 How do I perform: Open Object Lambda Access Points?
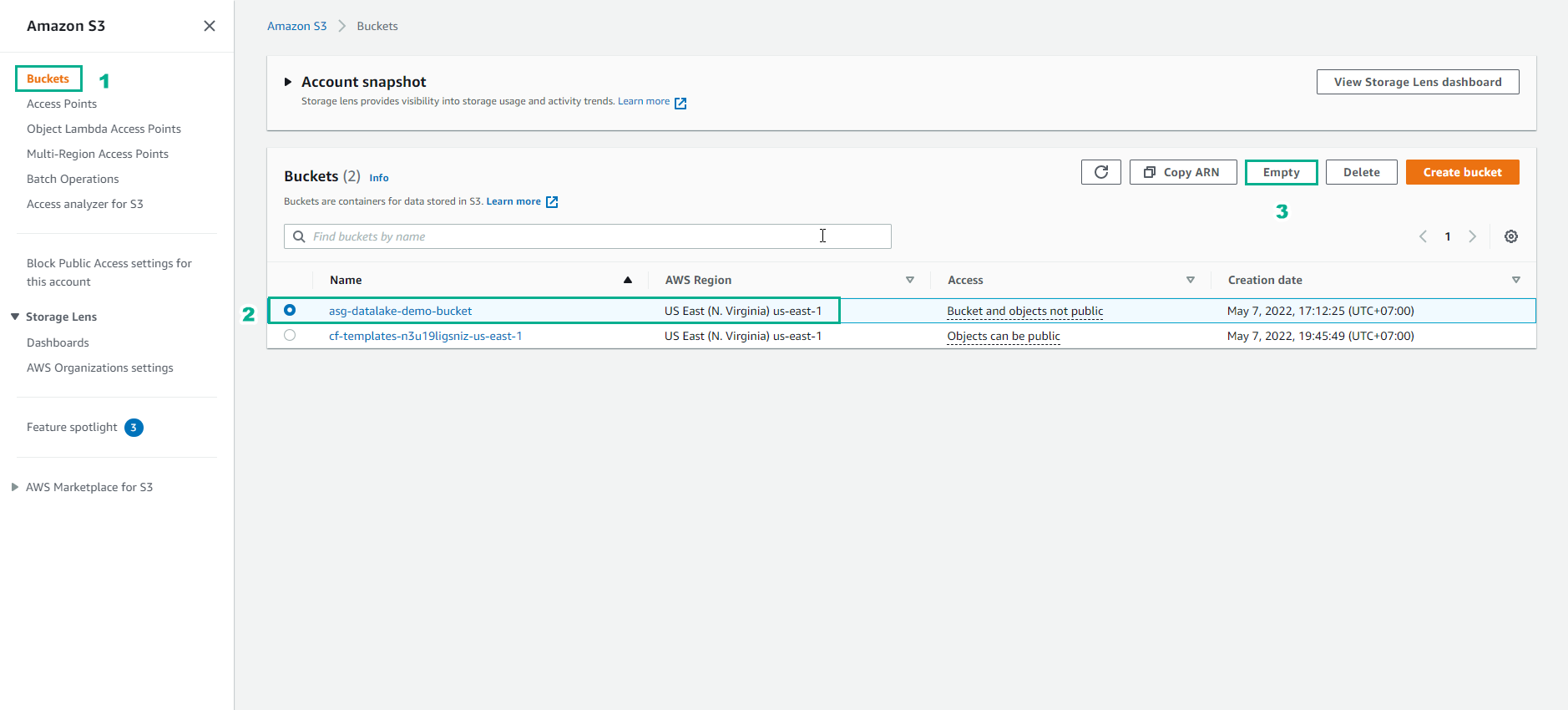[x=104, y=129]
